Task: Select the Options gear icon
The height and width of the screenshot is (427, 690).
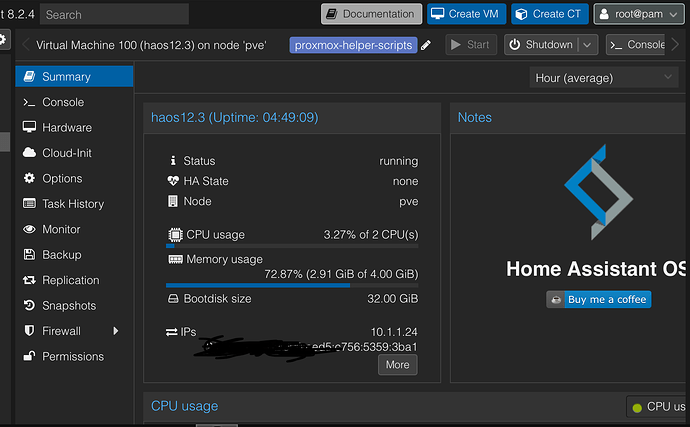Action: (x=29, y=178)
